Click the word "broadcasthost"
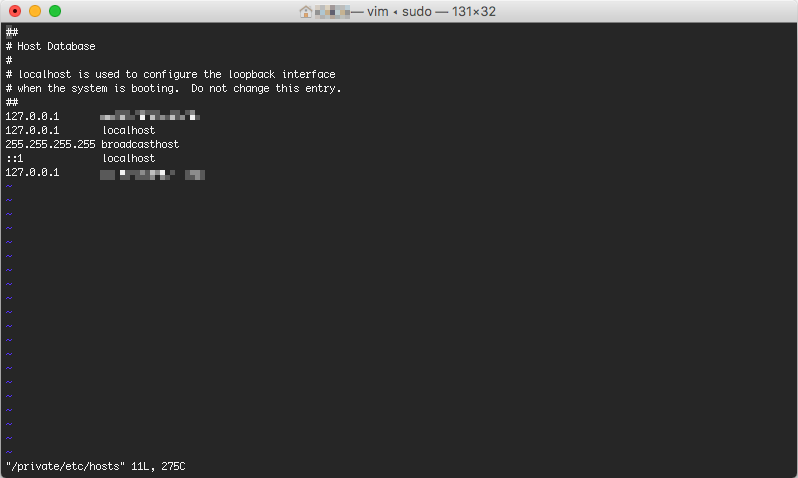 pyautogui.click(x=140, y=144)
